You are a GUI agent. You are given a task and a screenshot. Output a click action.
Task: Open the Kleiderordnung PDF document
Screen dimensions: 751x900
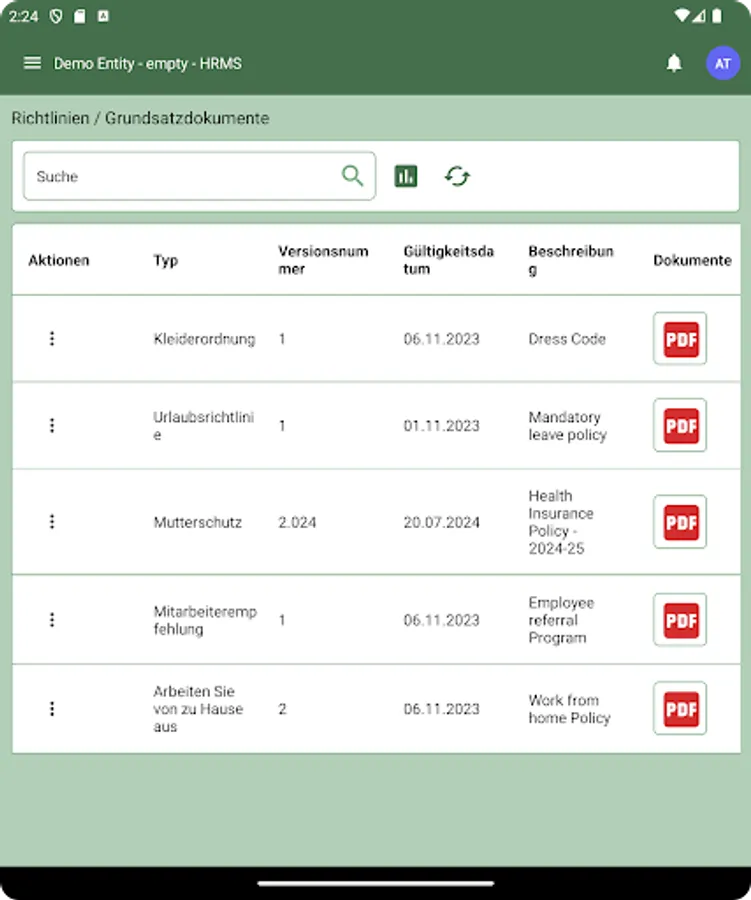[x=679, y=339]
